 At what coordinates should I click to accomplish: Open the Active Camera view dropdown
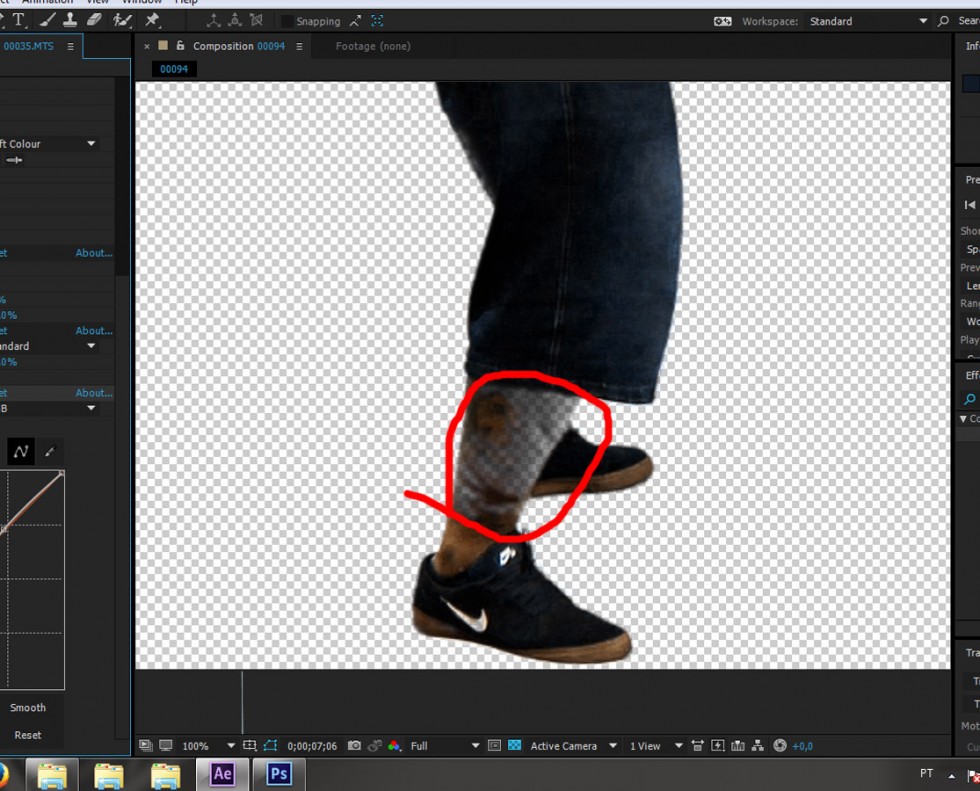(x=612, y=746)
